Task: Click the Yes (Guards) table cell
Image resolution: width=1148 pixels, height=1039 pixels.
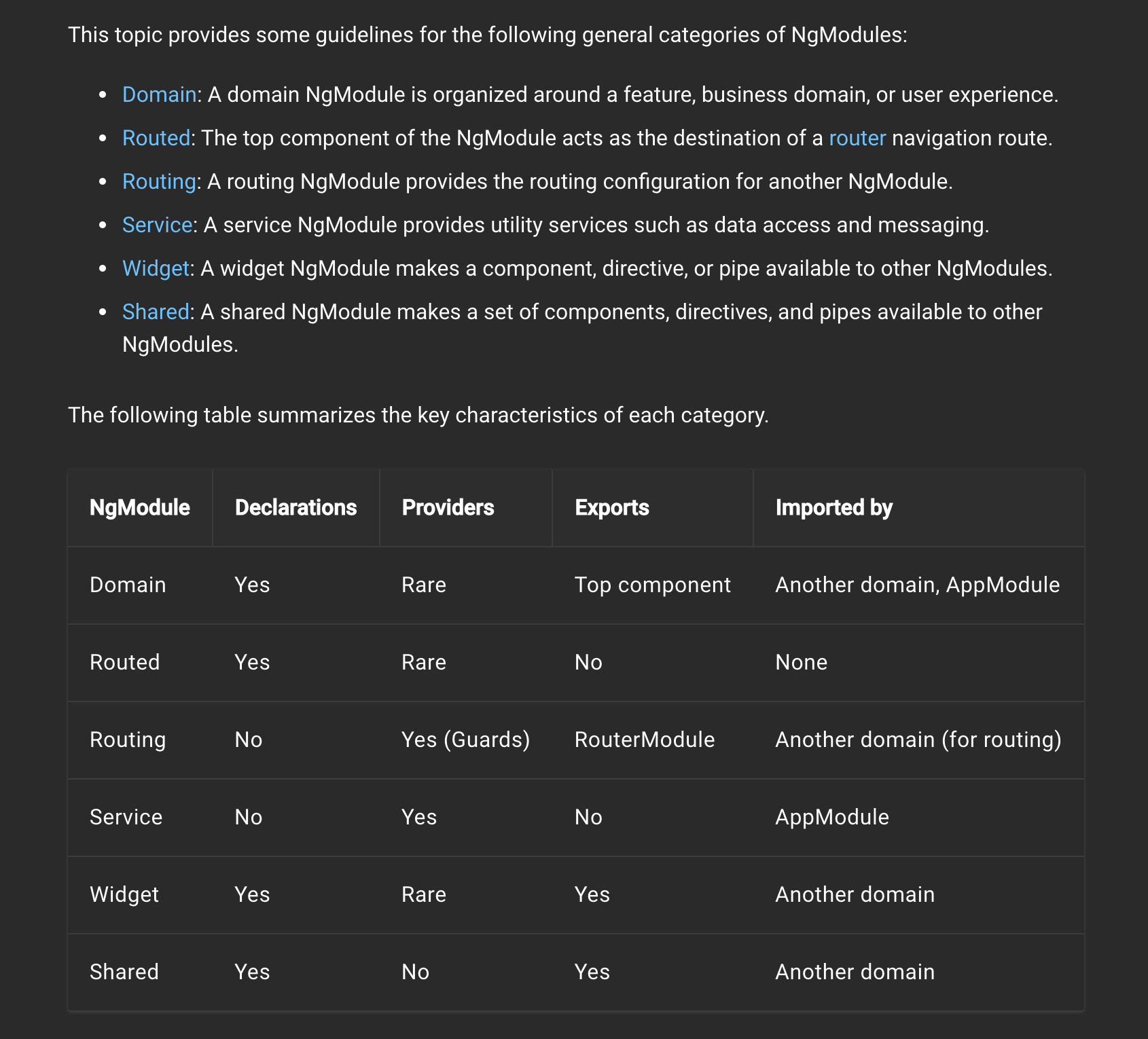Action: click(x=465, y=740)
